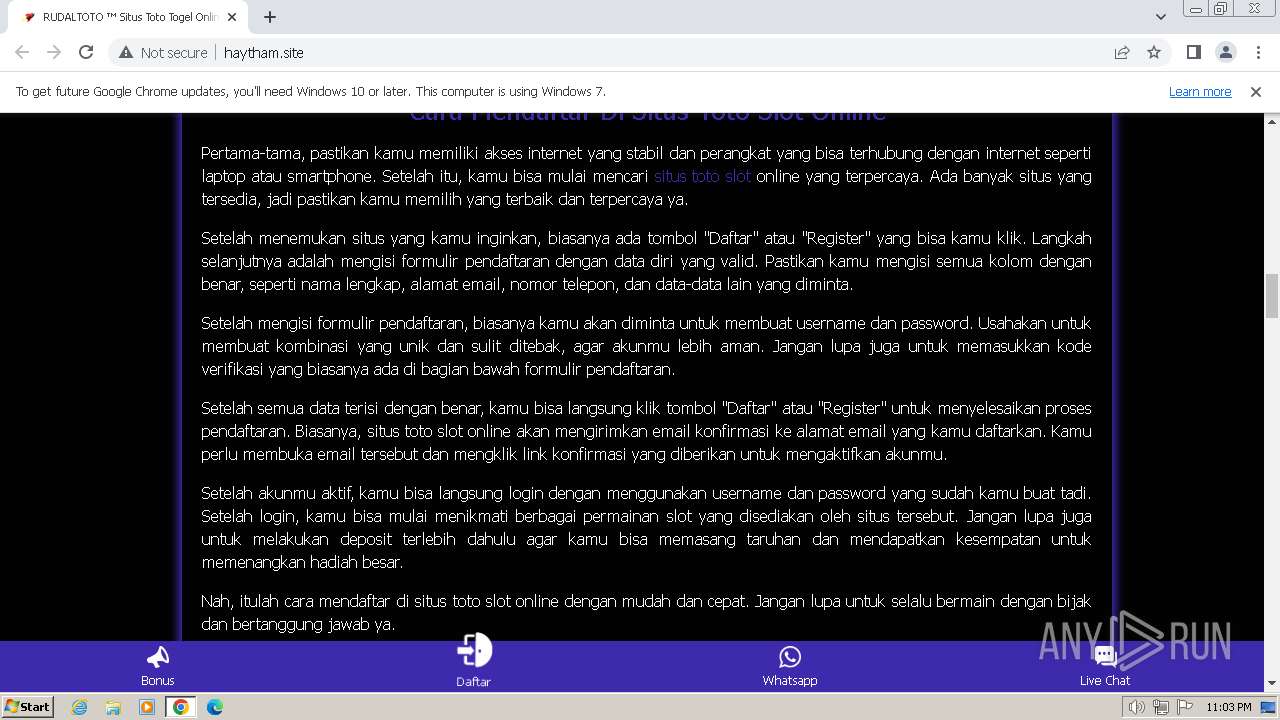Open a new tab with plus button
The width and height of the screenshot is (1280, 720).
[x=270, y=17]
